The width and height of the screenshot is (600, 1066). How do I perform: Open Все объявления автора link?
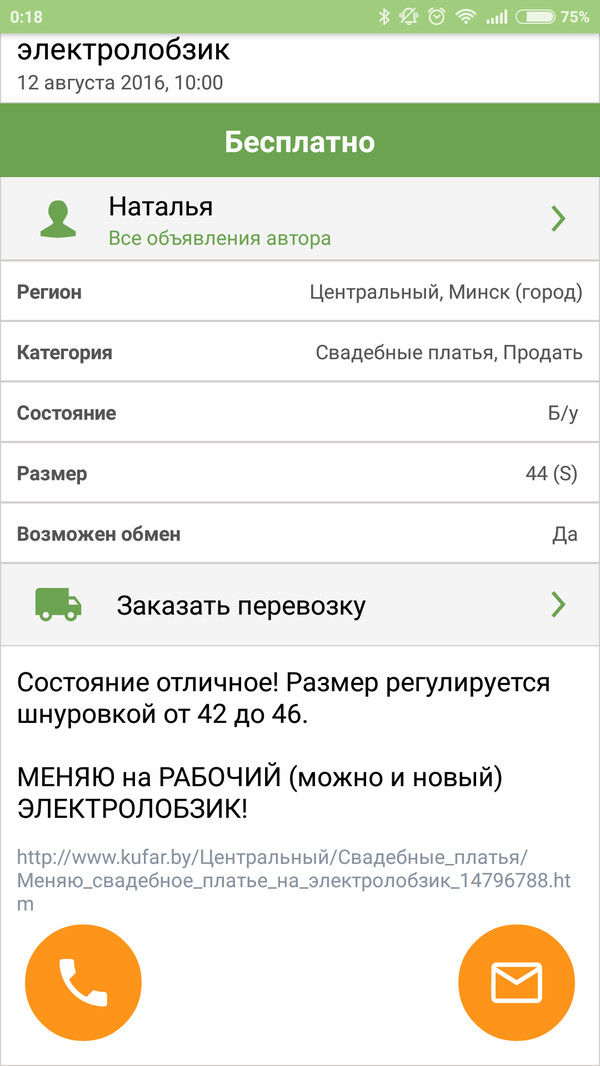(219, 238)
